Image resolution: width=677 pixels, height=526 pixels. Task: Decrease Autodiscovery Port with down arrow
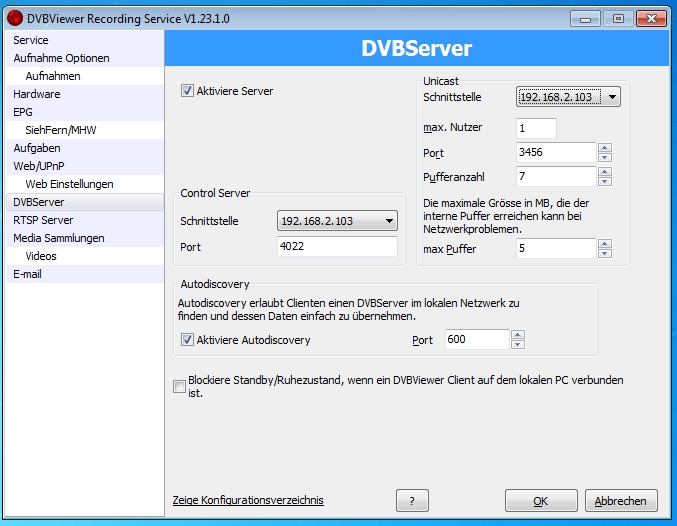[518, 345]
